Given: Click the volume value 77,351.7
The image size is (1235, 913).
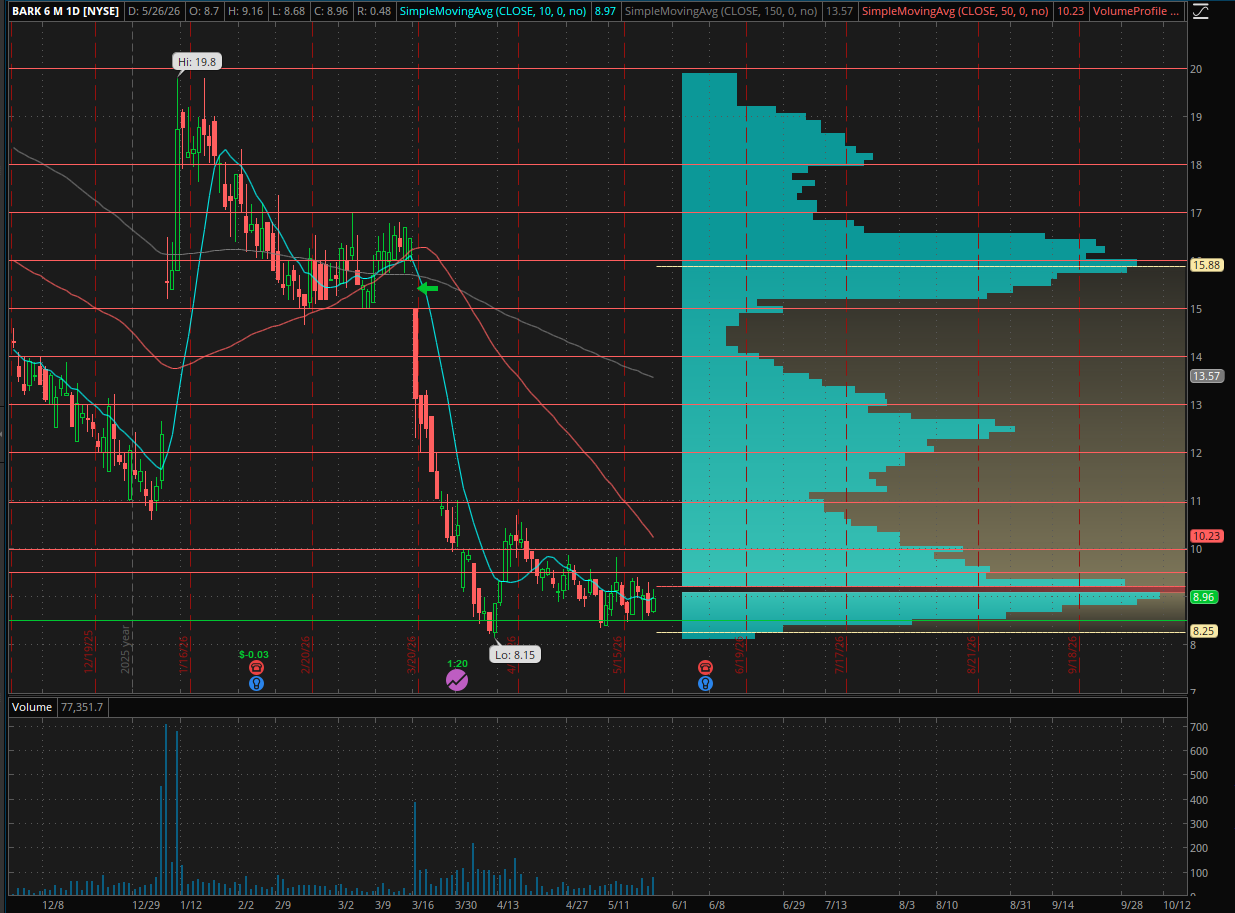Looking at the screenshot, I should (81, 707).
